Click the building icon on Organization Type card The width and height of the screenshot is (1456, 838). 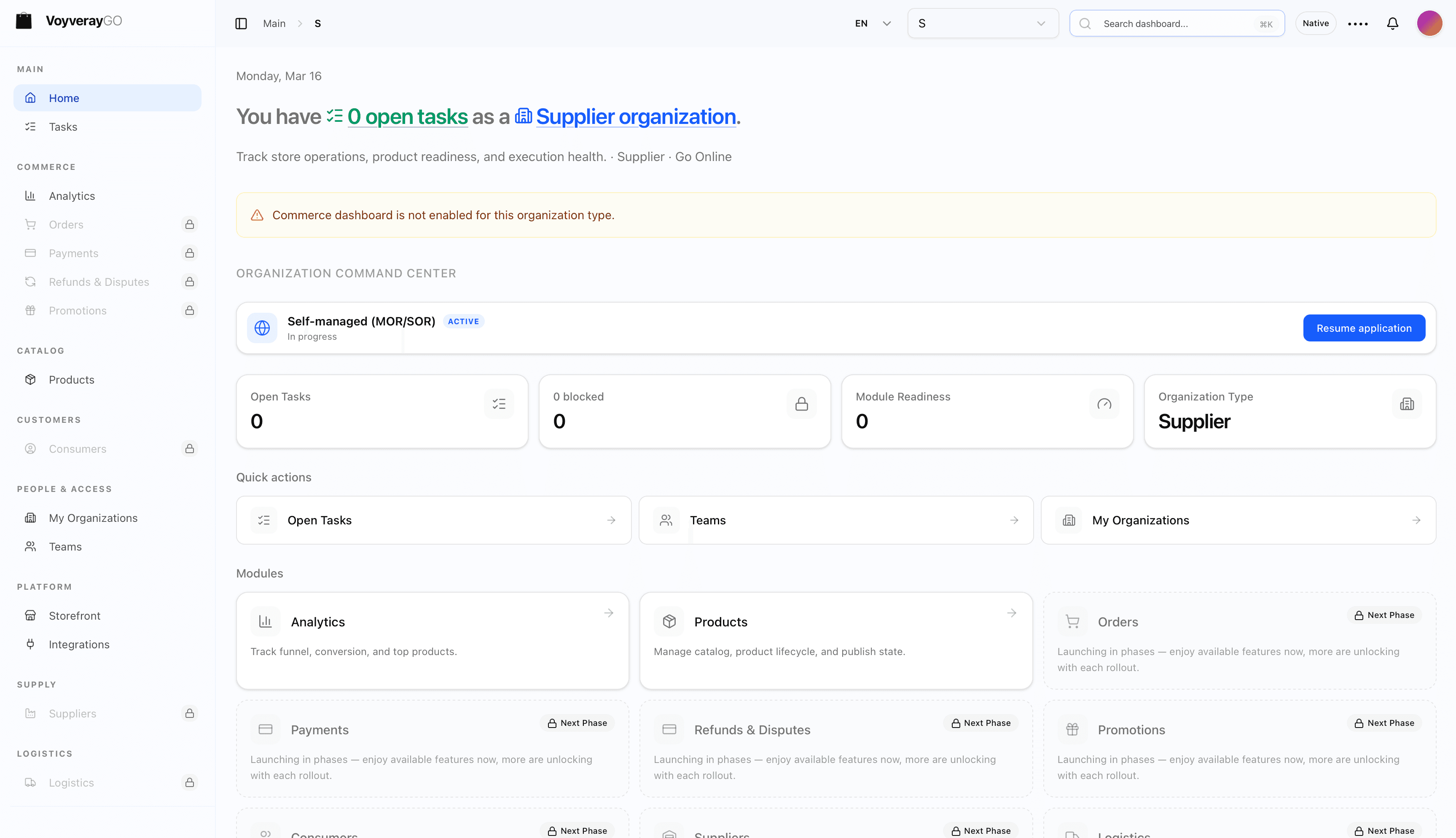(1407, 404)
